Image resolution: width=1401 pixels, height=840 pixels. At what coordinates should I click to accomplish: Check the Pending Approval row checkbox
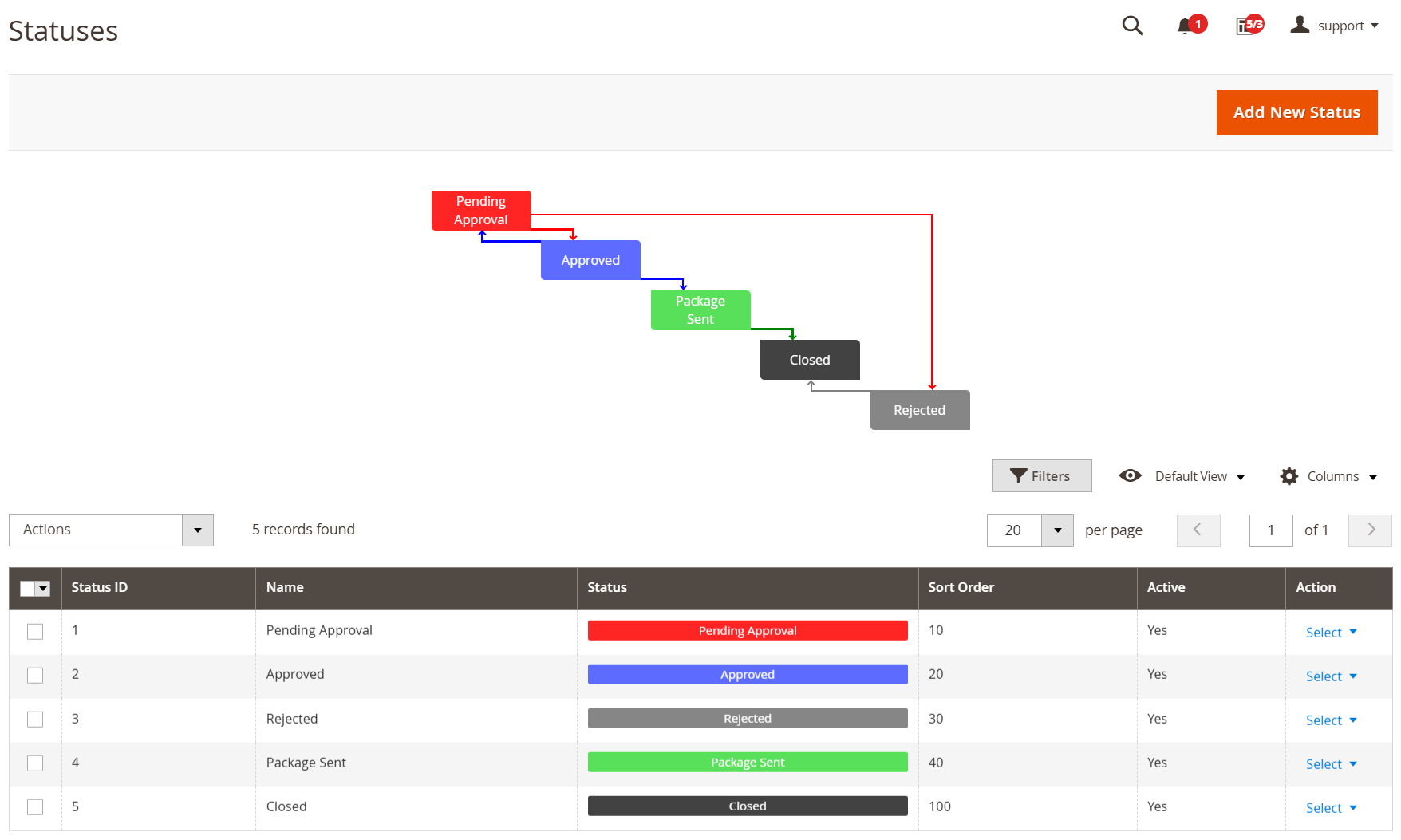point(35,632)
